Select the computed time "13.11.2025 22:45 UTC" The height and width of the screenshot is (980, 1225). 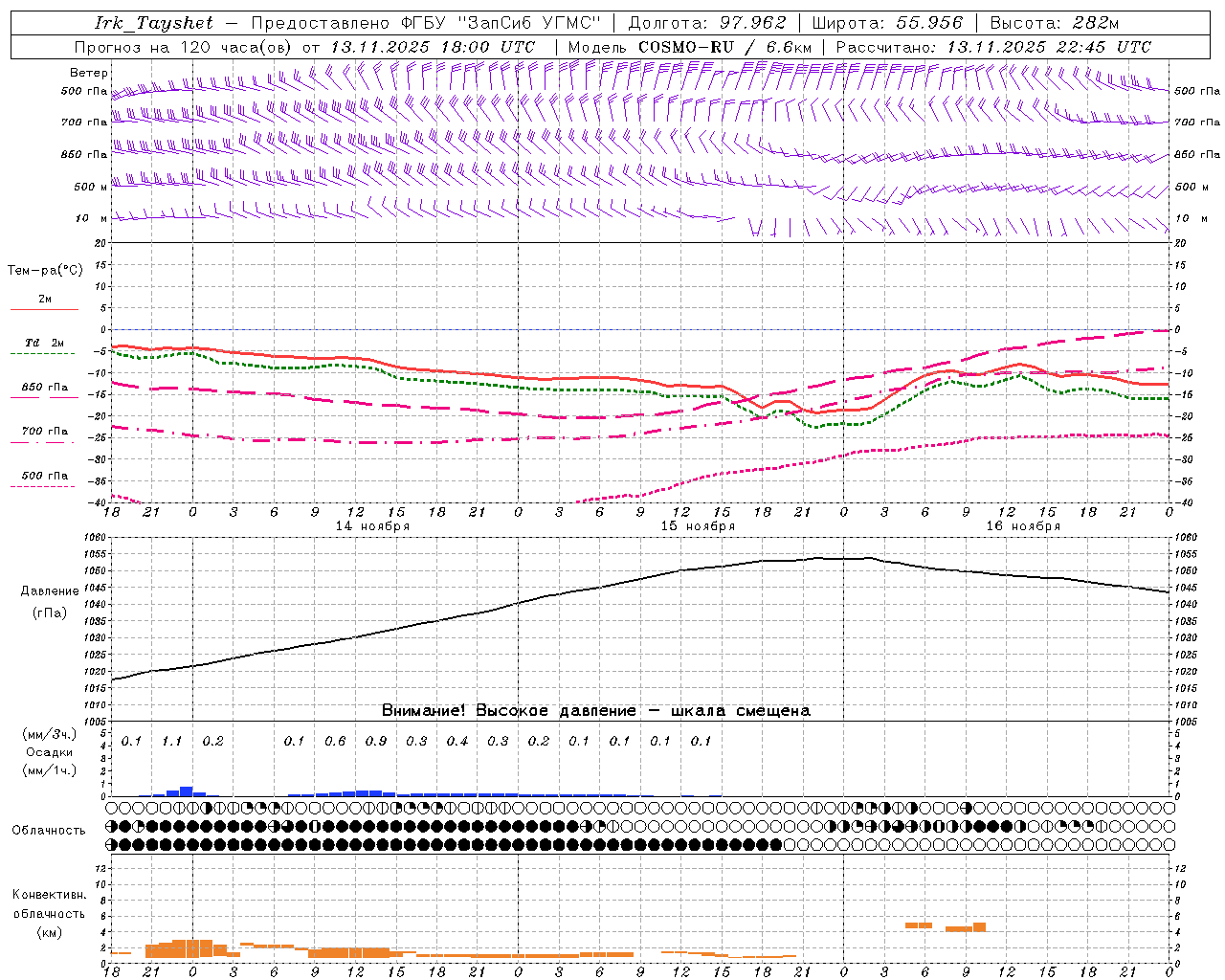pos(1049,47)
